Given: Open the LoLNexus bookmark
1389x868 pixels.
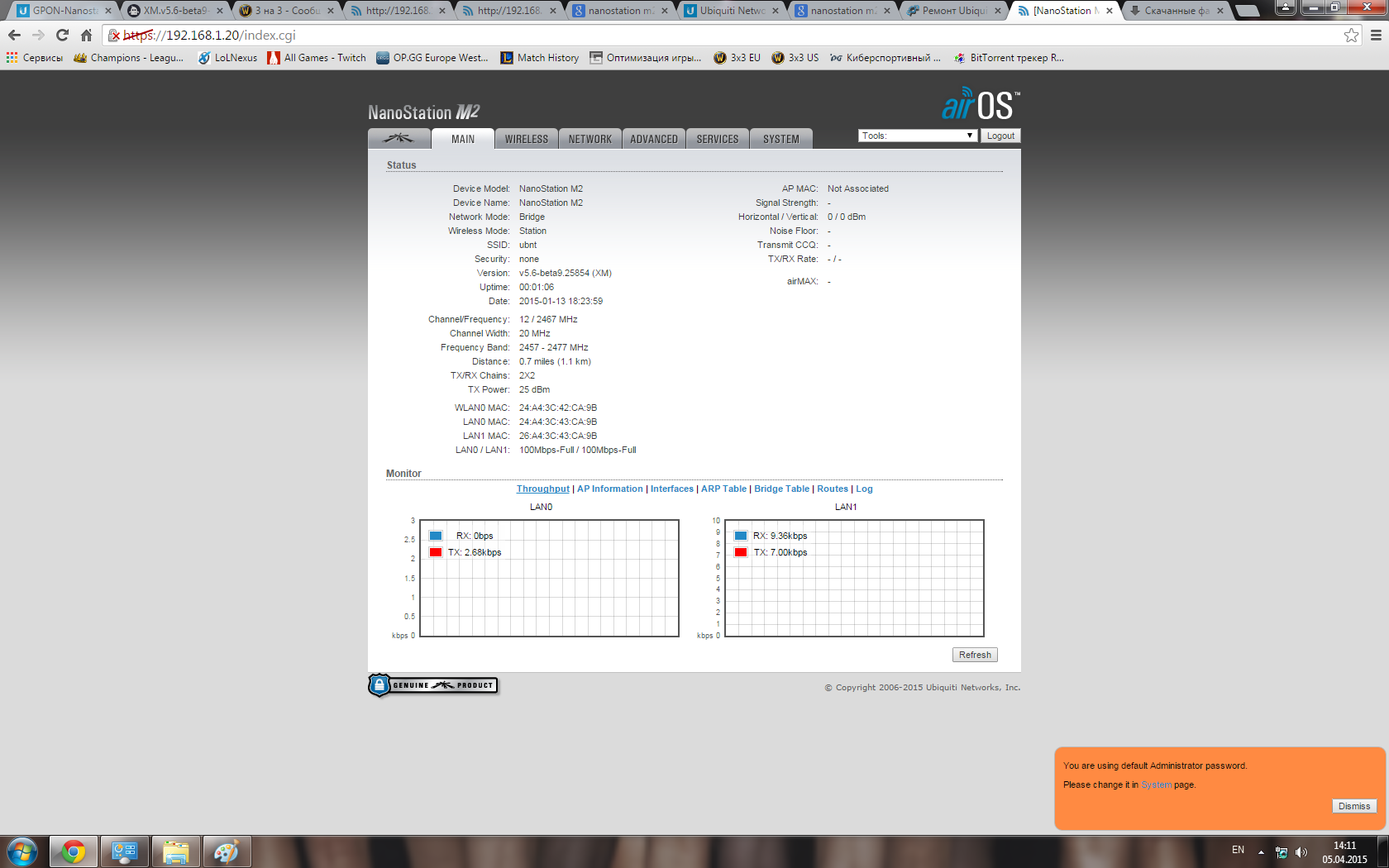Looking at the screenshot, I should pos(227,58).
